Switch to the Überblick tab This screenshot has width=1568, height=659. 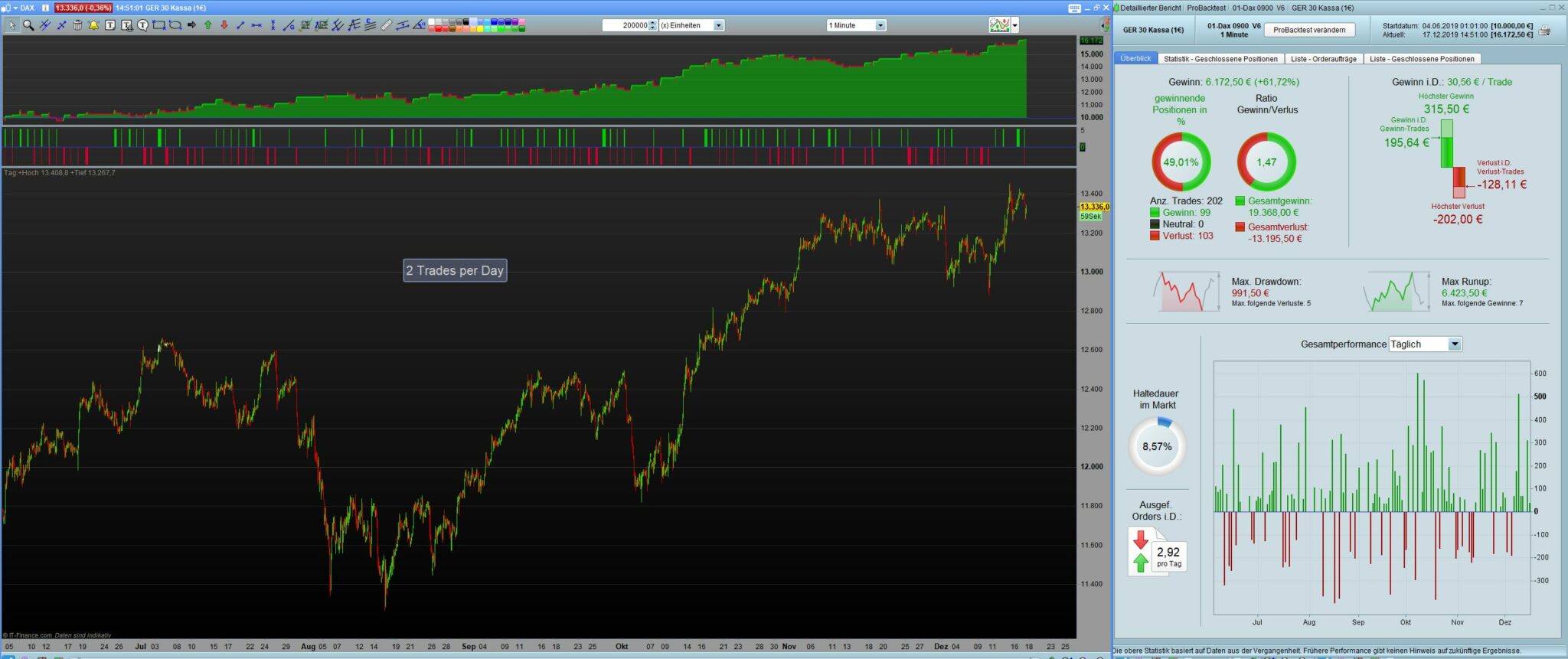pos(1135,58)
